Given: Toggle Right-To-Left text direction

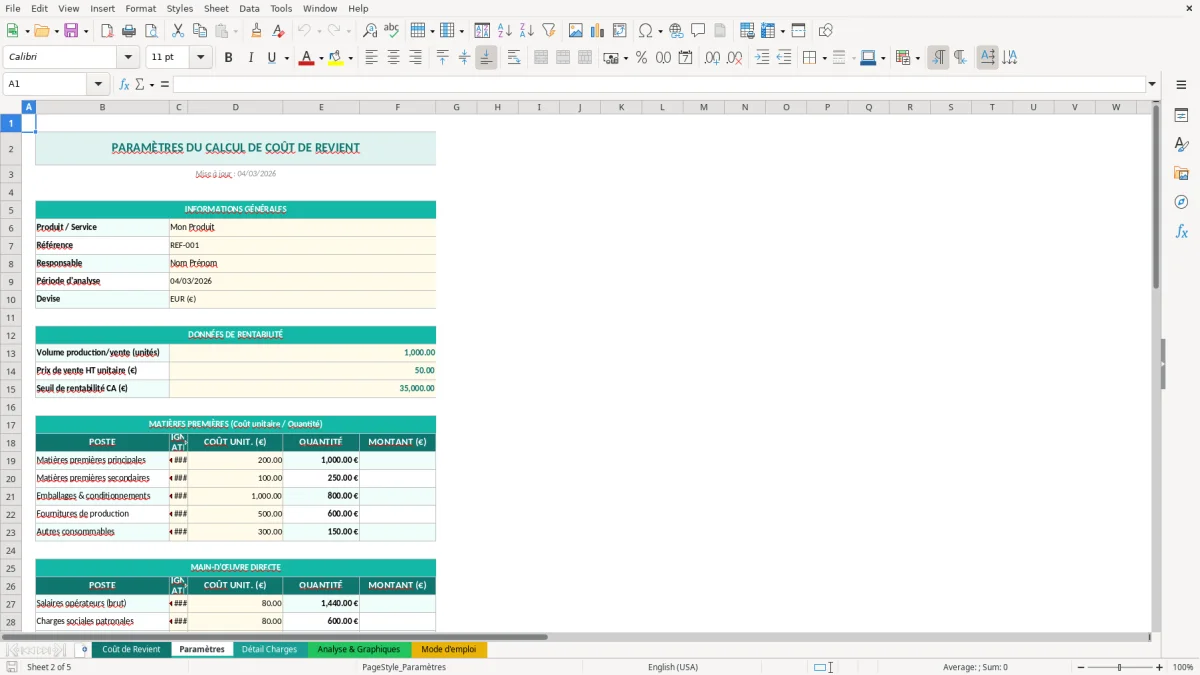Looking at the screenshot, I should pyautogui.click(x=960, y=58).
